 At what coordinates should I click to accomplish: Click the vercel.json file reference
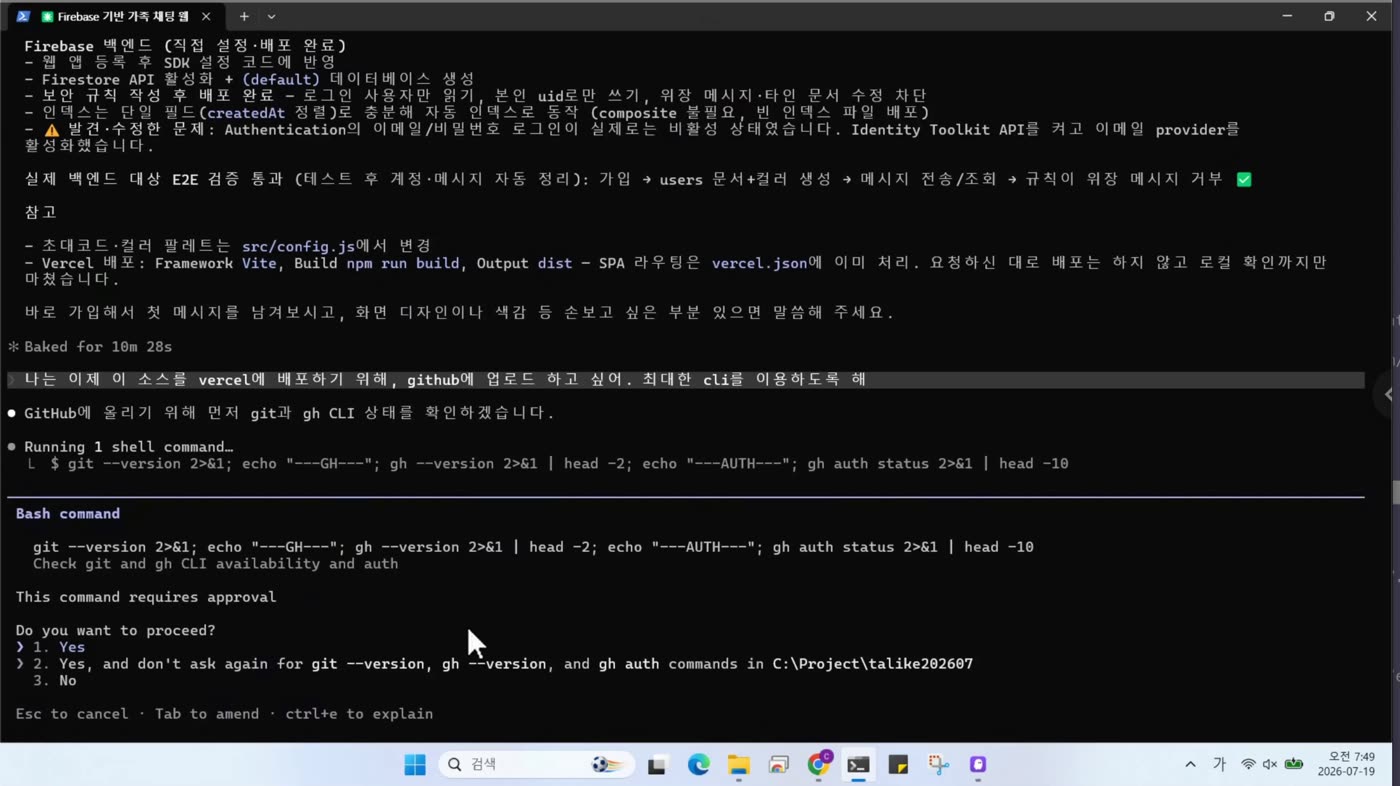(759, 263)
